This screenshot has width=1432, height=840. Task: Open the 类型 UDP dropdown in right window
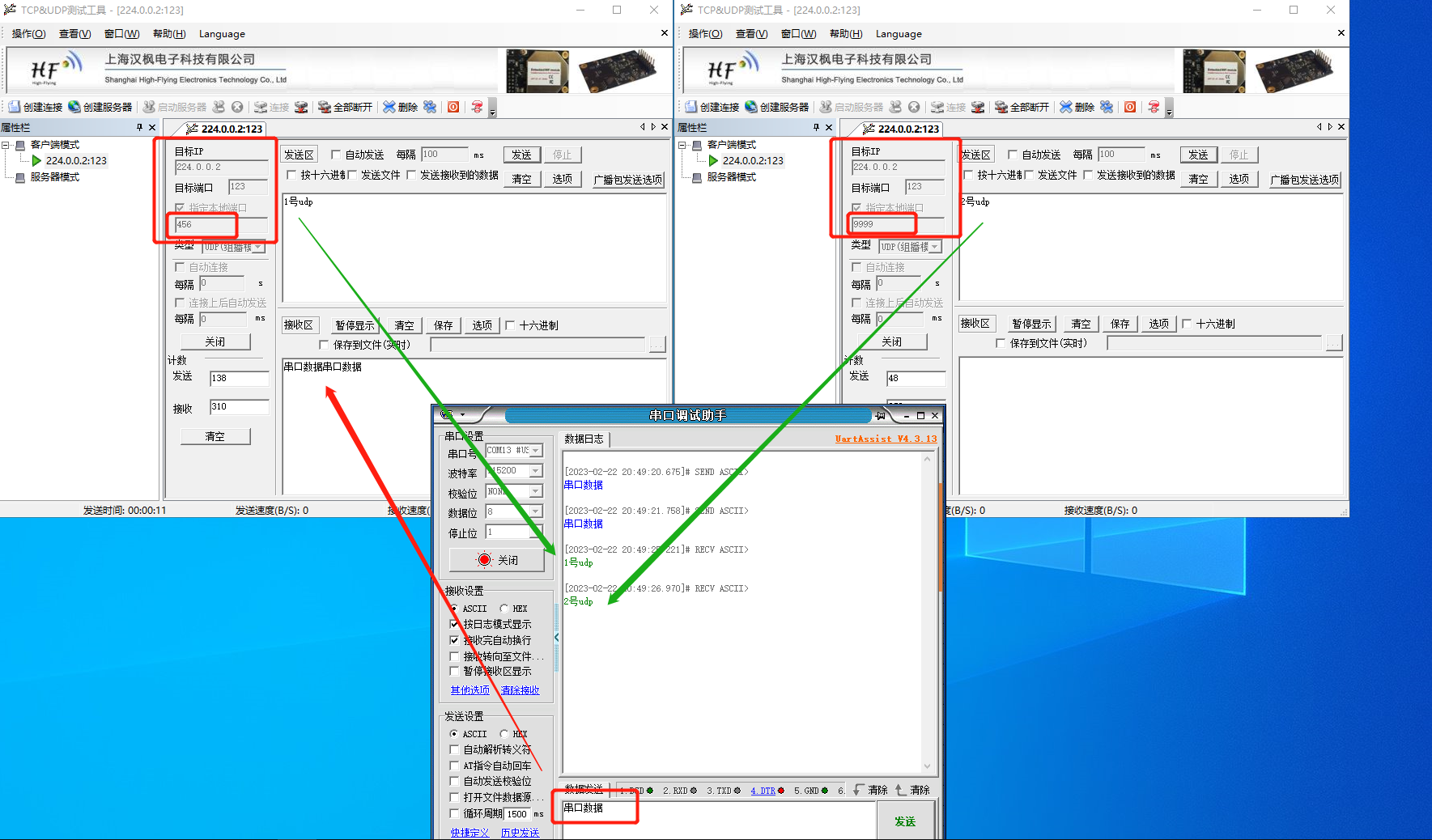[935, 247]
